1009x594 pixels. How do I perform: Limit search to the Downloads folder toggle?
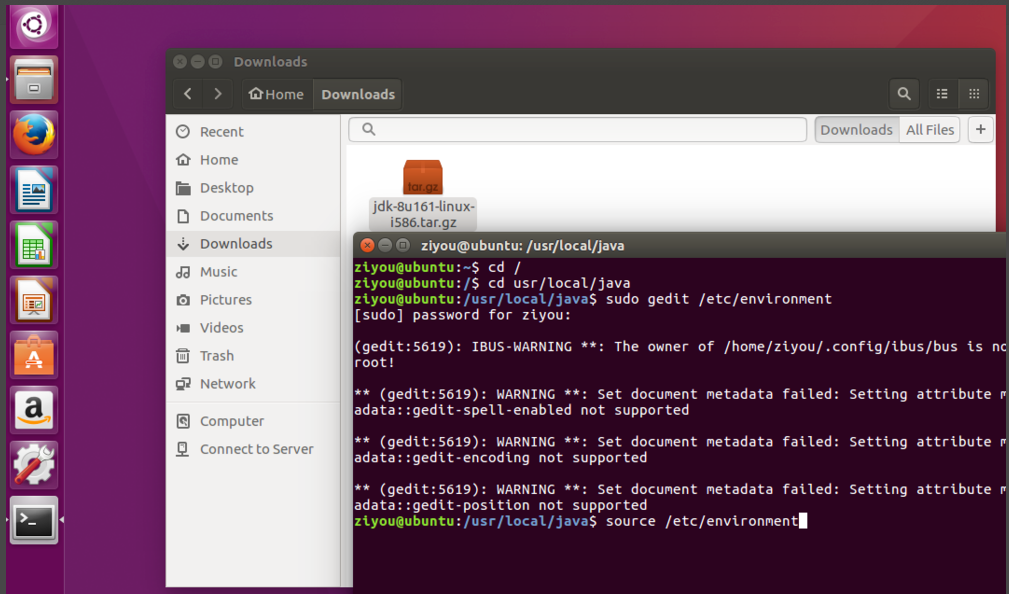click(x=856, y=129)
